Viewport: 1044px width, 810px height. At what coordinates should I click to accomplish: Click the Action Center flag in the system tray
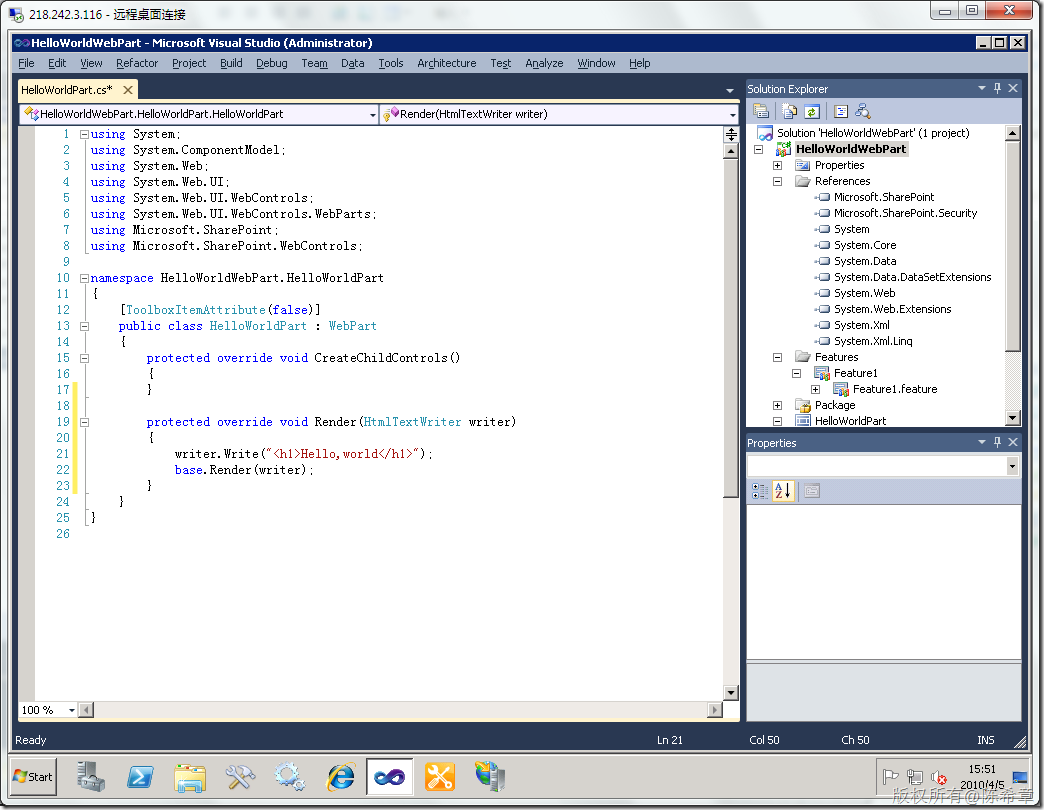coord(890,777)
